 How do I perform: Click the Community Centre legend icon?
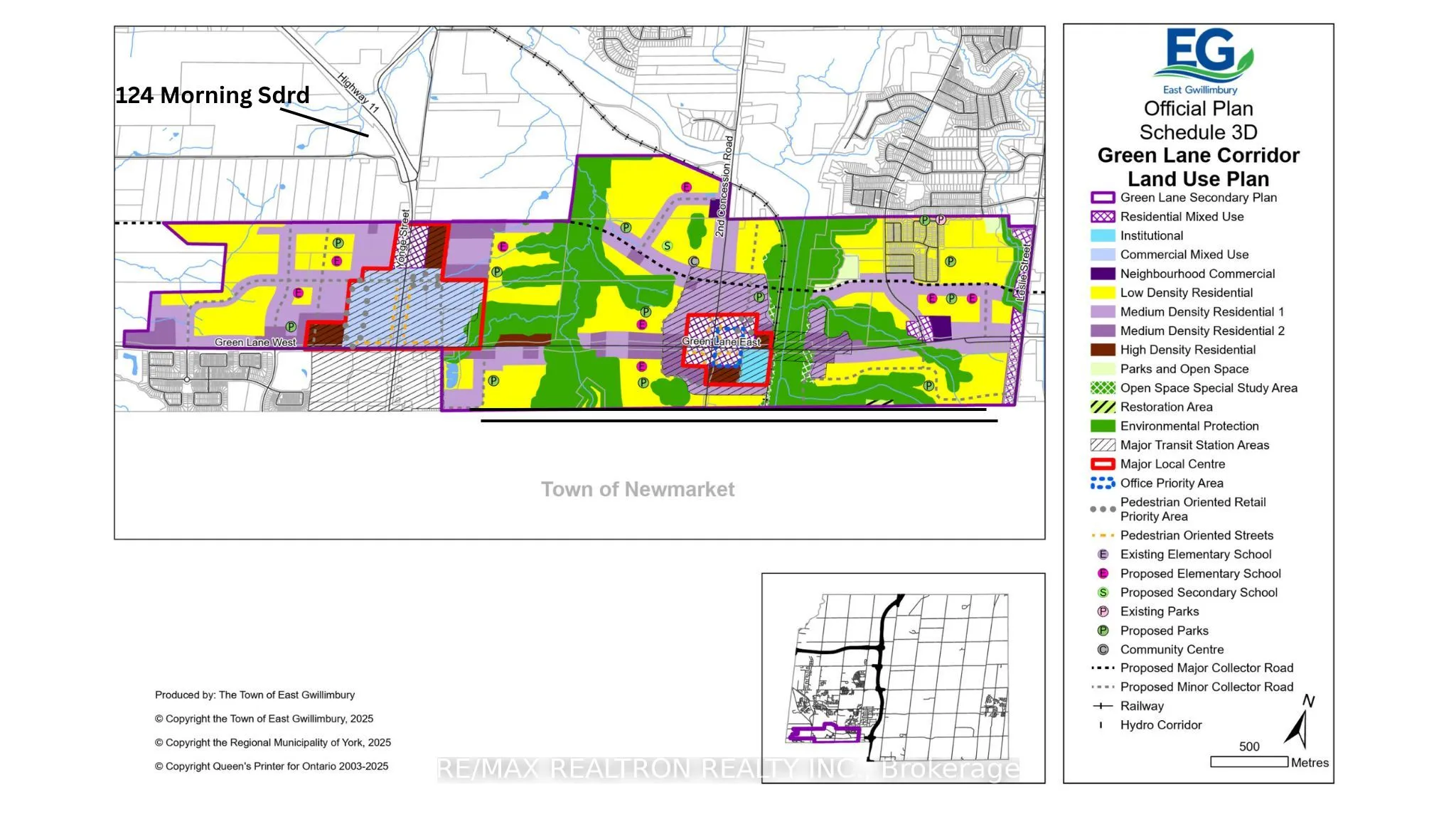[1103, 649]
